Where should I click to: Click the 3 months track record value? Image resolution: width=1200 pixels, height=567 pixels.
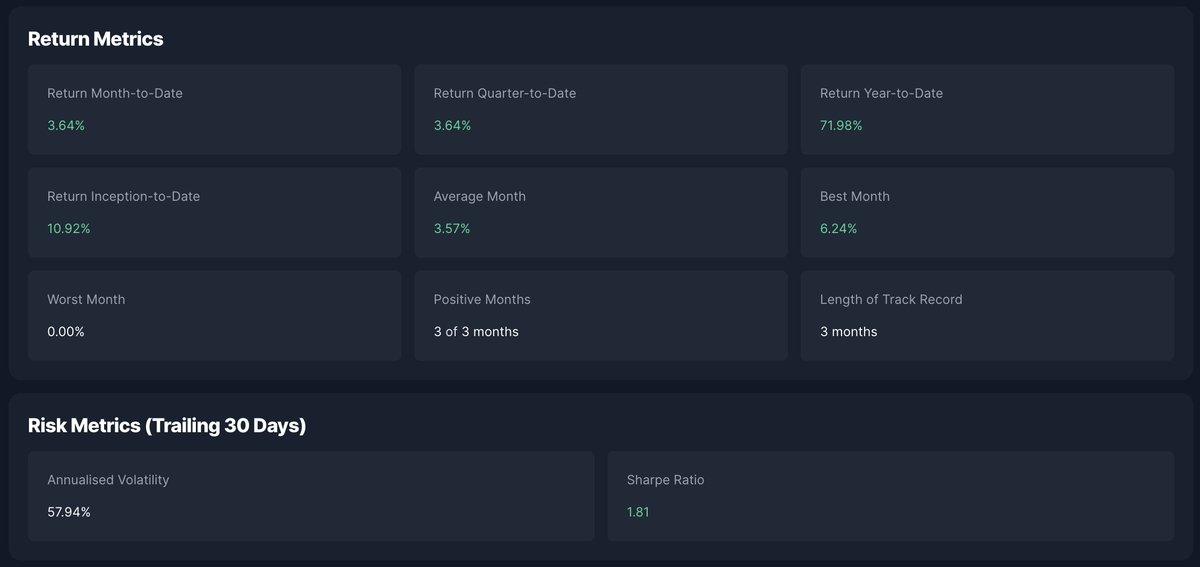pos(849,331)
